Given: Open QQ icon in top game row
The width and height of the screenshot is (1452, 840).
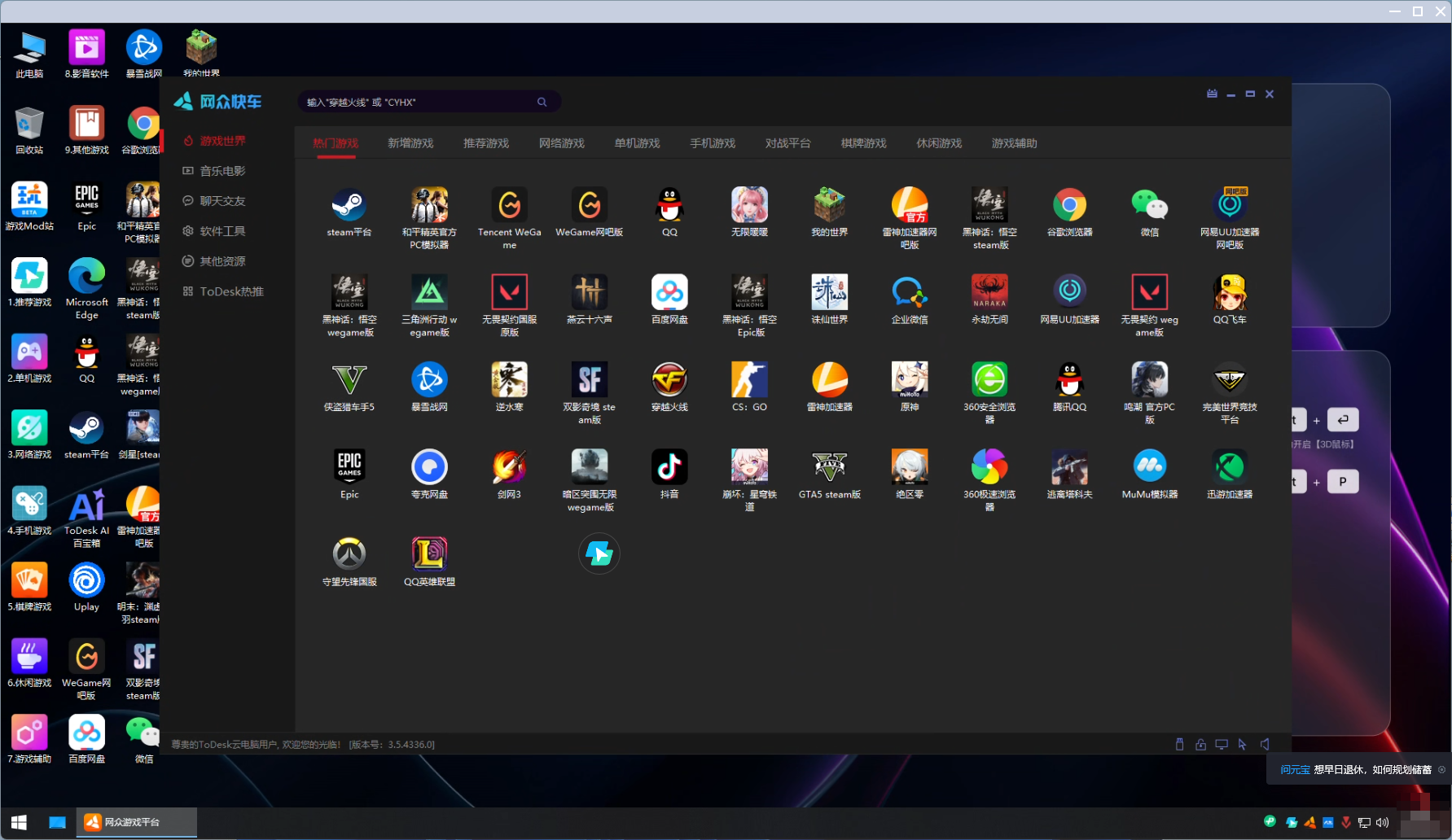Looking at the screenshot, I should coord(669,205).
